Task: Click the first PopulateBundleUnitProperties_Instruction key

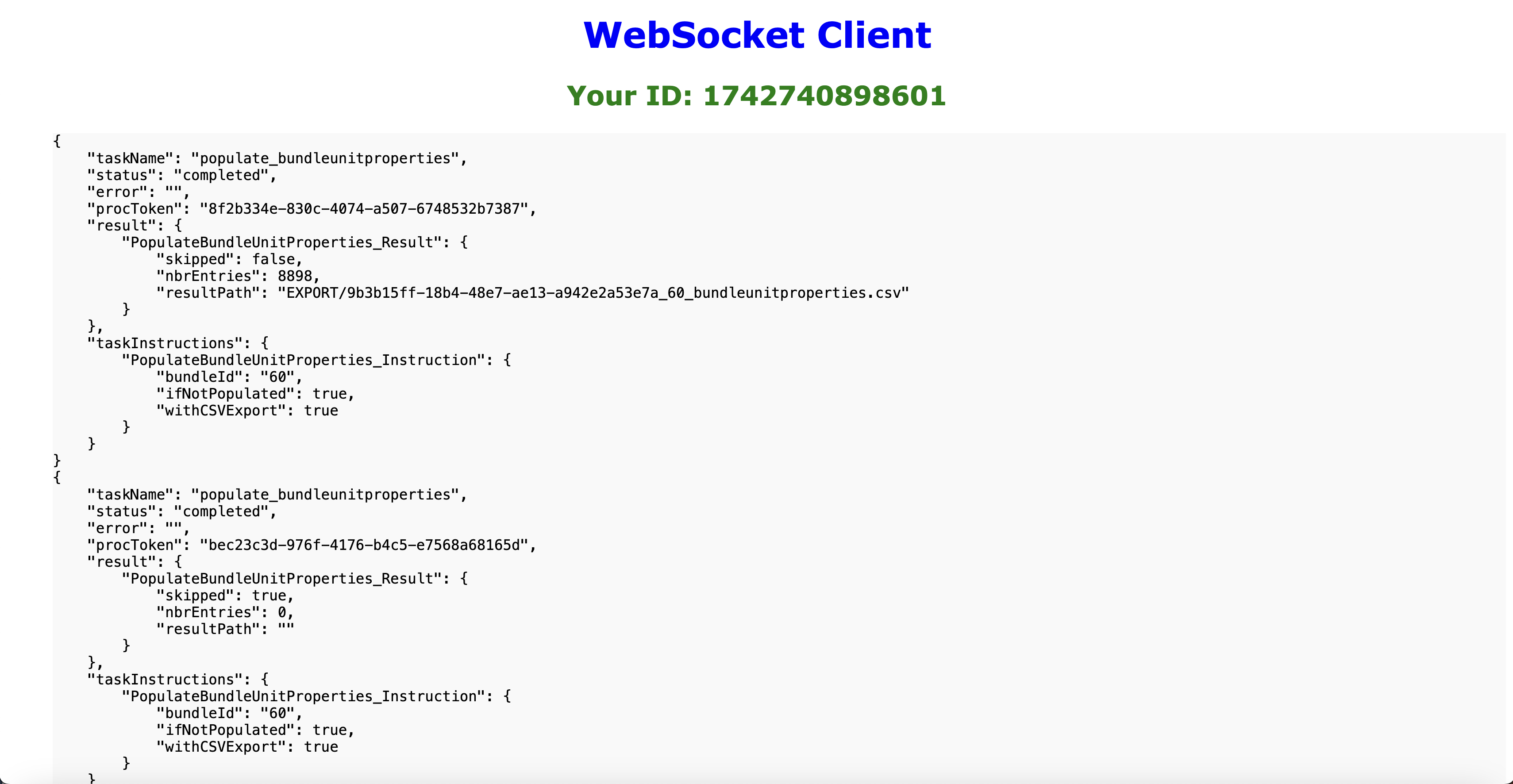Action: tap(303, 360)
